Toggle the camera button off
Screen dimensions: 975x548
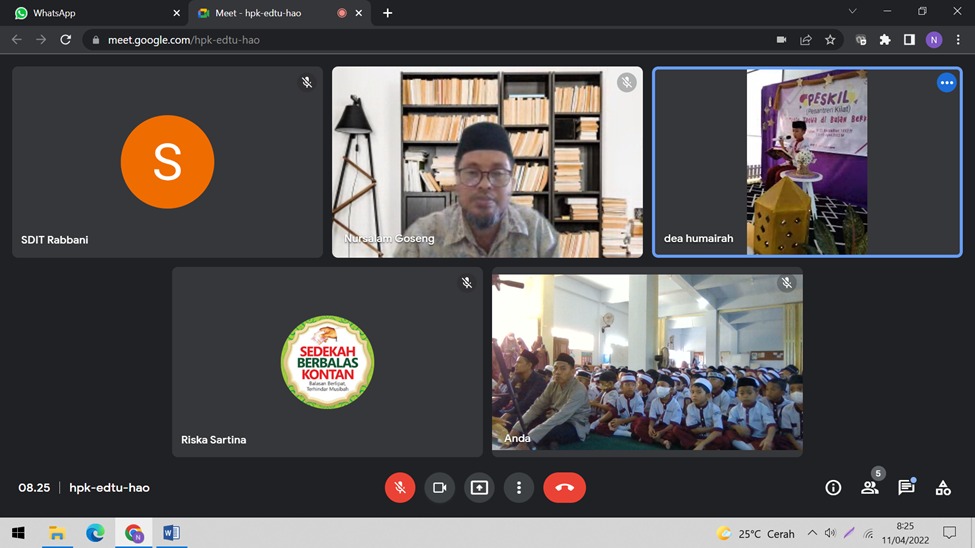tap(439, 487)
